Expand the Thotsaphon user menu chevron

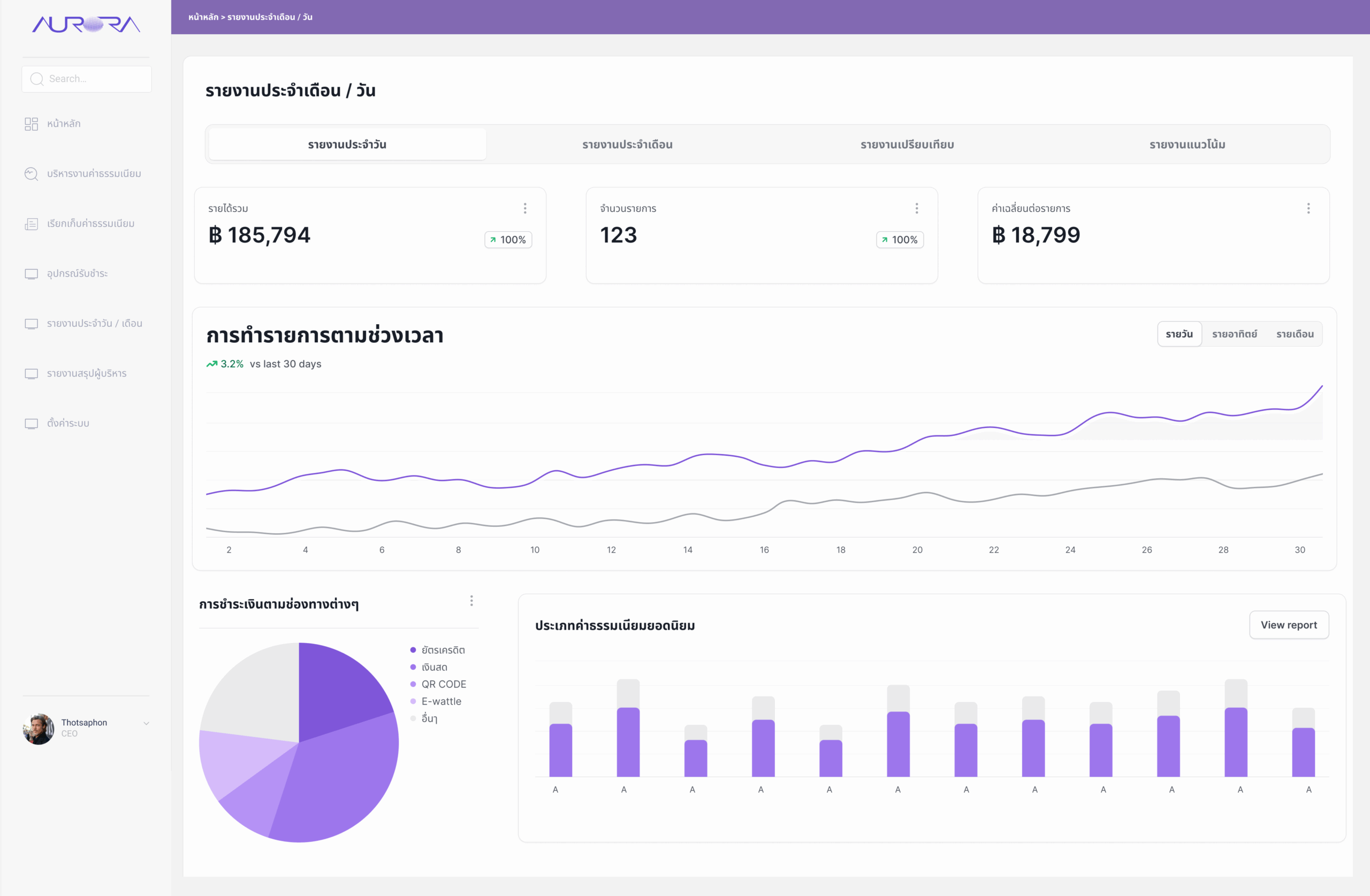pyautogui.click(x=146, y=723)
